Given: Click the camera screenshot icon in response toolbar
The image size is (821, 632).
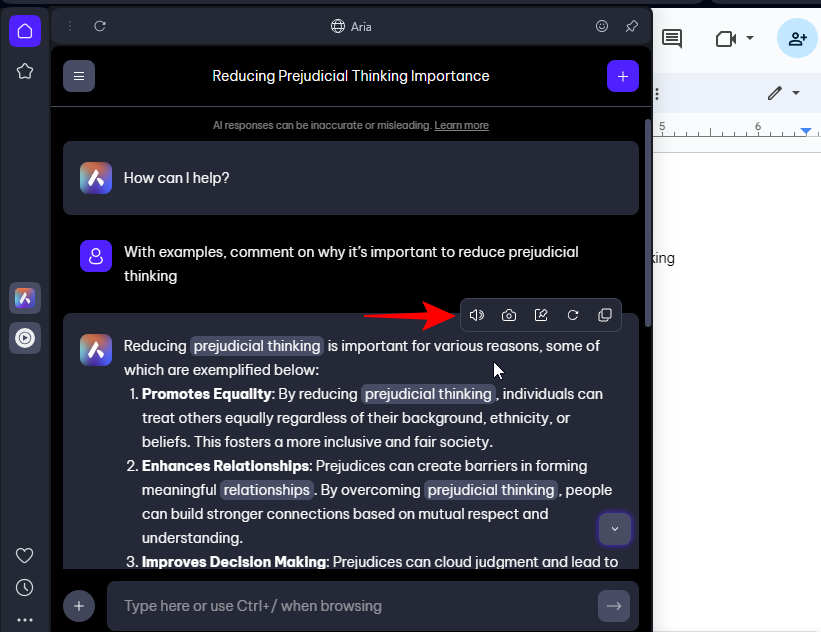Looking at the screenshot, I should (509, 315).
